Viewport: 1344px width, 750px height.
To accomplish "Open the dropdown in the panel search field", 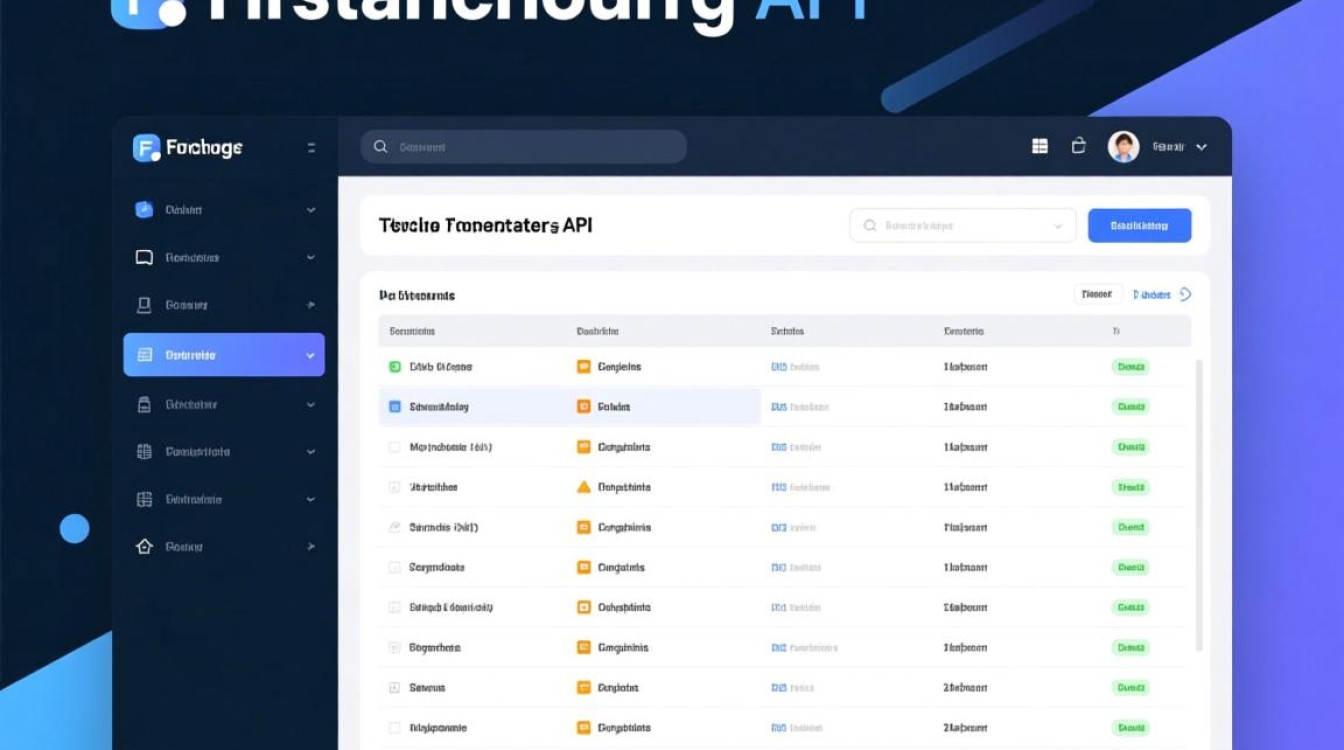I will [1059, 225].
